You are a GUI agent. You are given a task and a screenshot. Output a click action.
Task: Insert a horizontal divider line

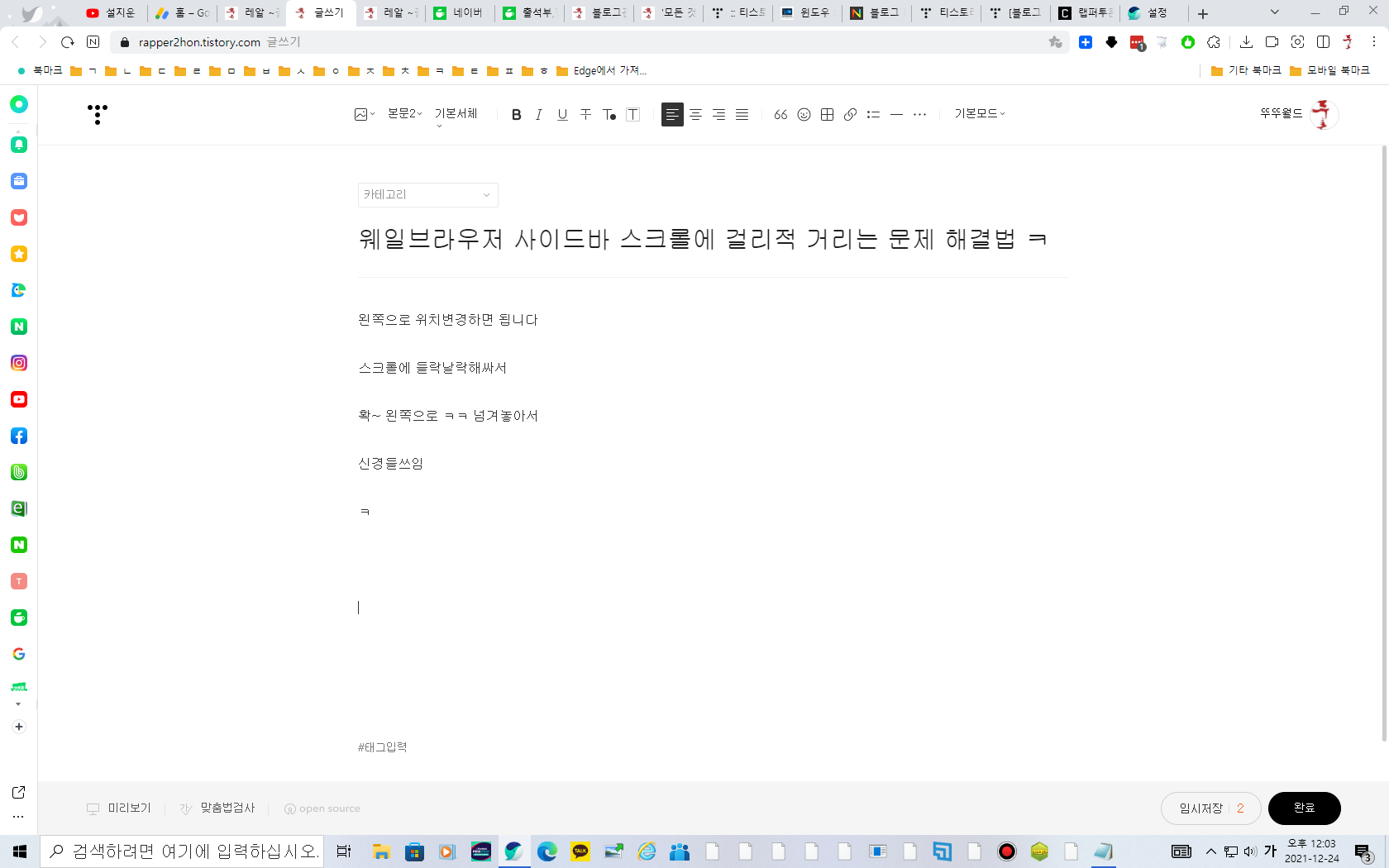tap(896, 115)
